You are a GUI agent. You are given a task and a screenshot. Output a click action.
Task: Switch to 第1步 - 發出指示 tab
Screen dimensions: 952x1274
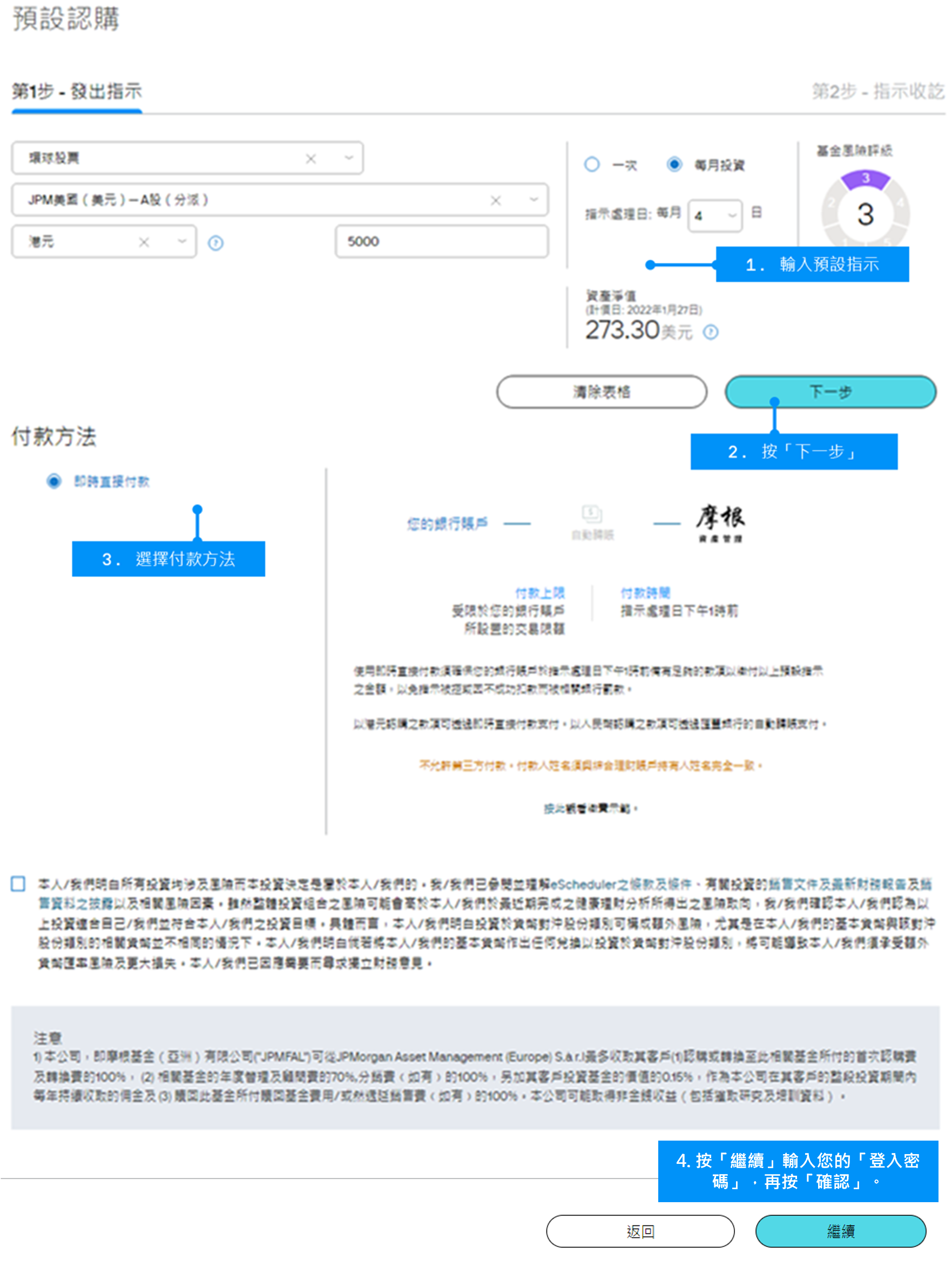pyautogui.click(x=77, y=91)
